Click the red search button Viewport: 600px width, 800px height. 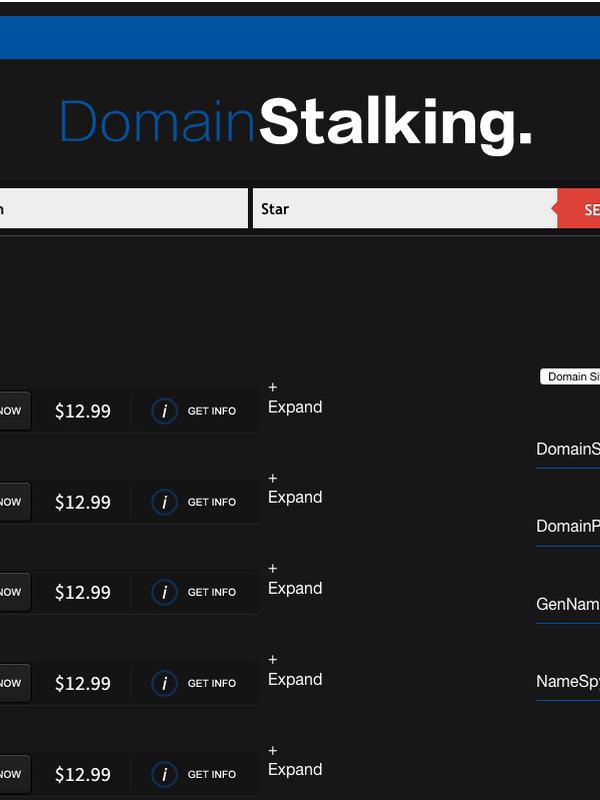tap(579, 208)
